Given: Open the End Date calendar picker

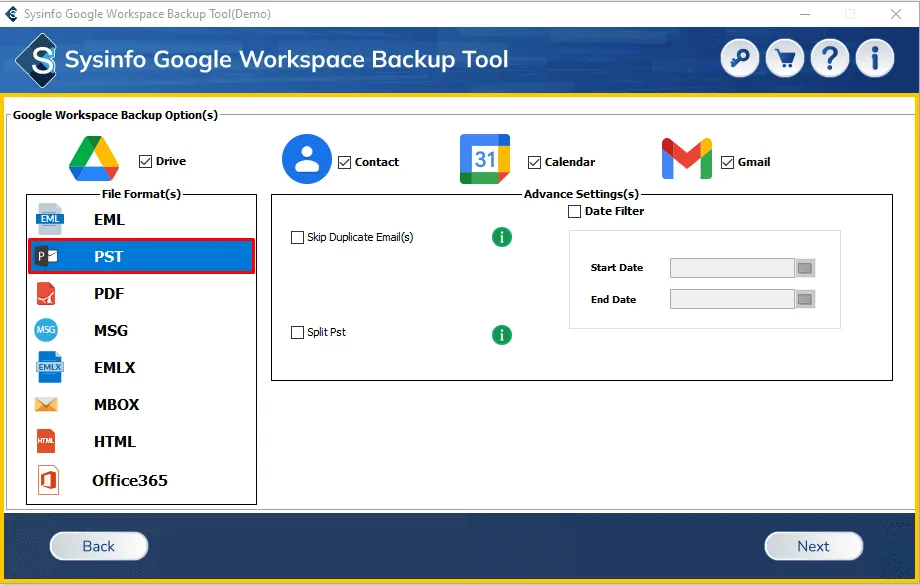Looking at the screenshot, I should pyautogui.click(x=805, y=300).
